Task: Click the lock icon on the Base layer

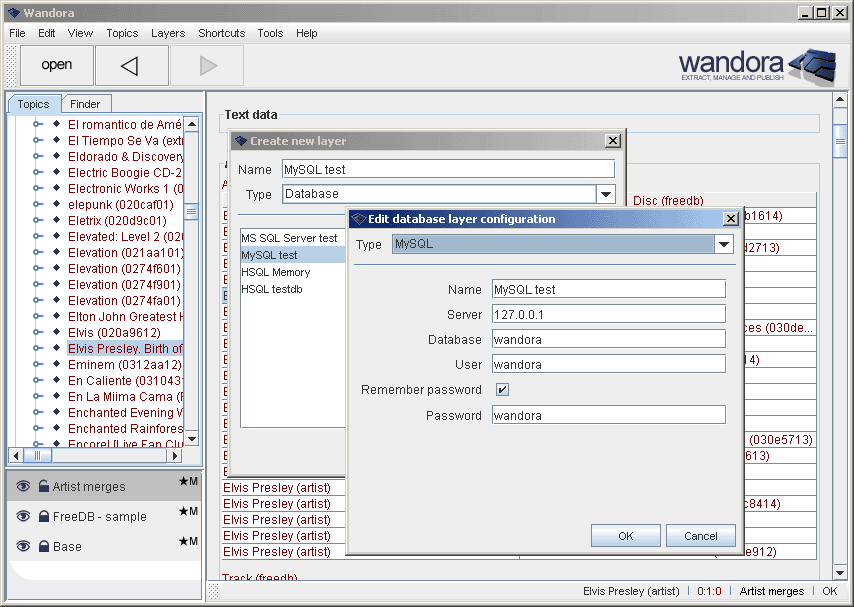Action: pos(44,547)
